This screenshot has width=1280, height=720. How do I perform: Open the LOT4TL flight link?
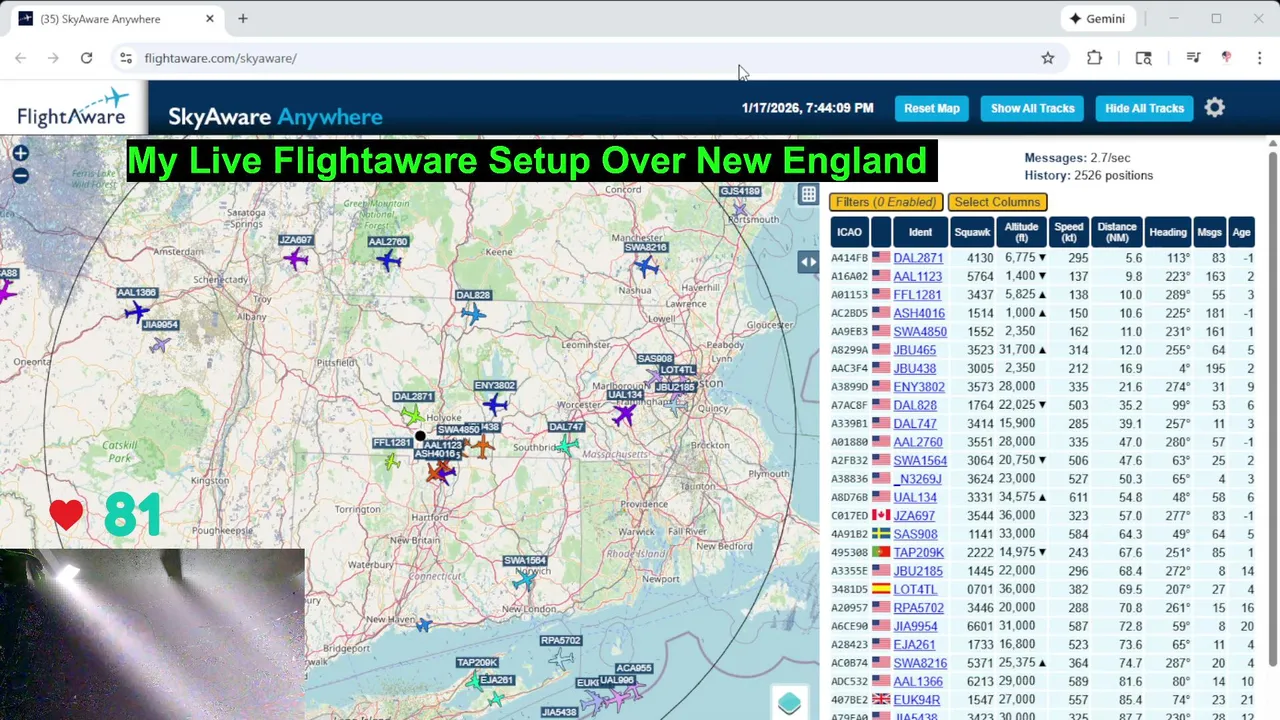pyautogui.click(x=916, y=590)
